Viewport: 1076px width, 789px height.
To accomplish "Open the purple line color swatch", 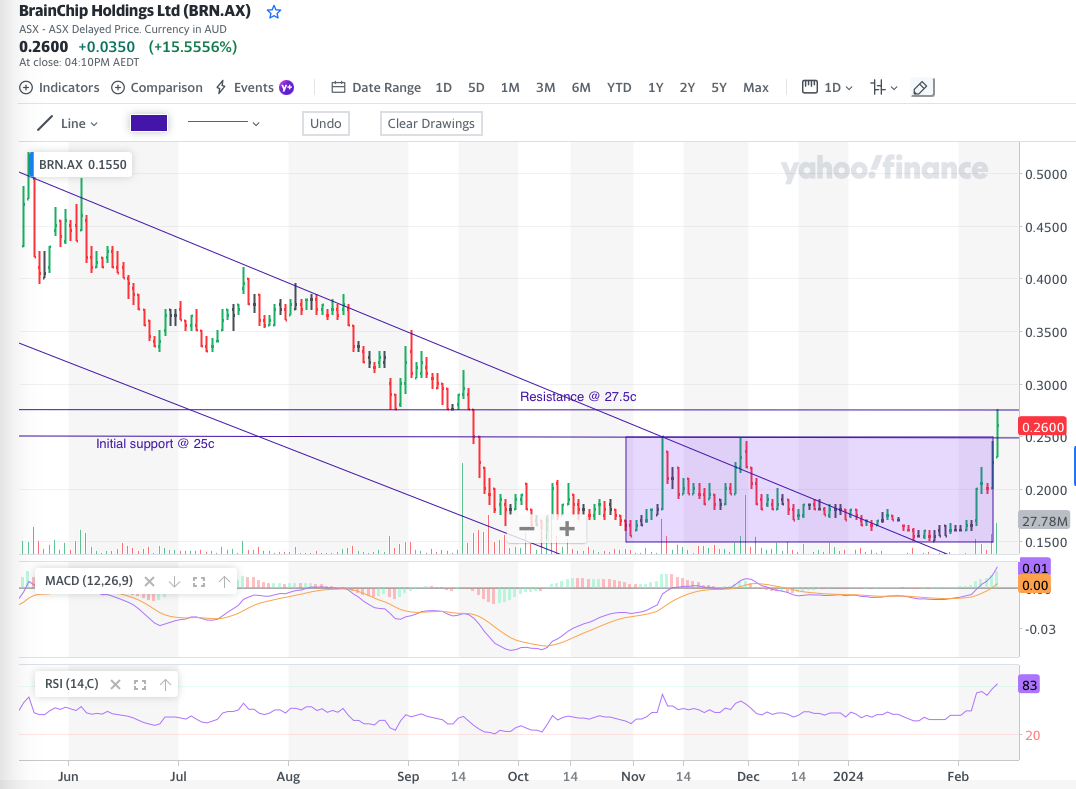I will click(149, 124).
